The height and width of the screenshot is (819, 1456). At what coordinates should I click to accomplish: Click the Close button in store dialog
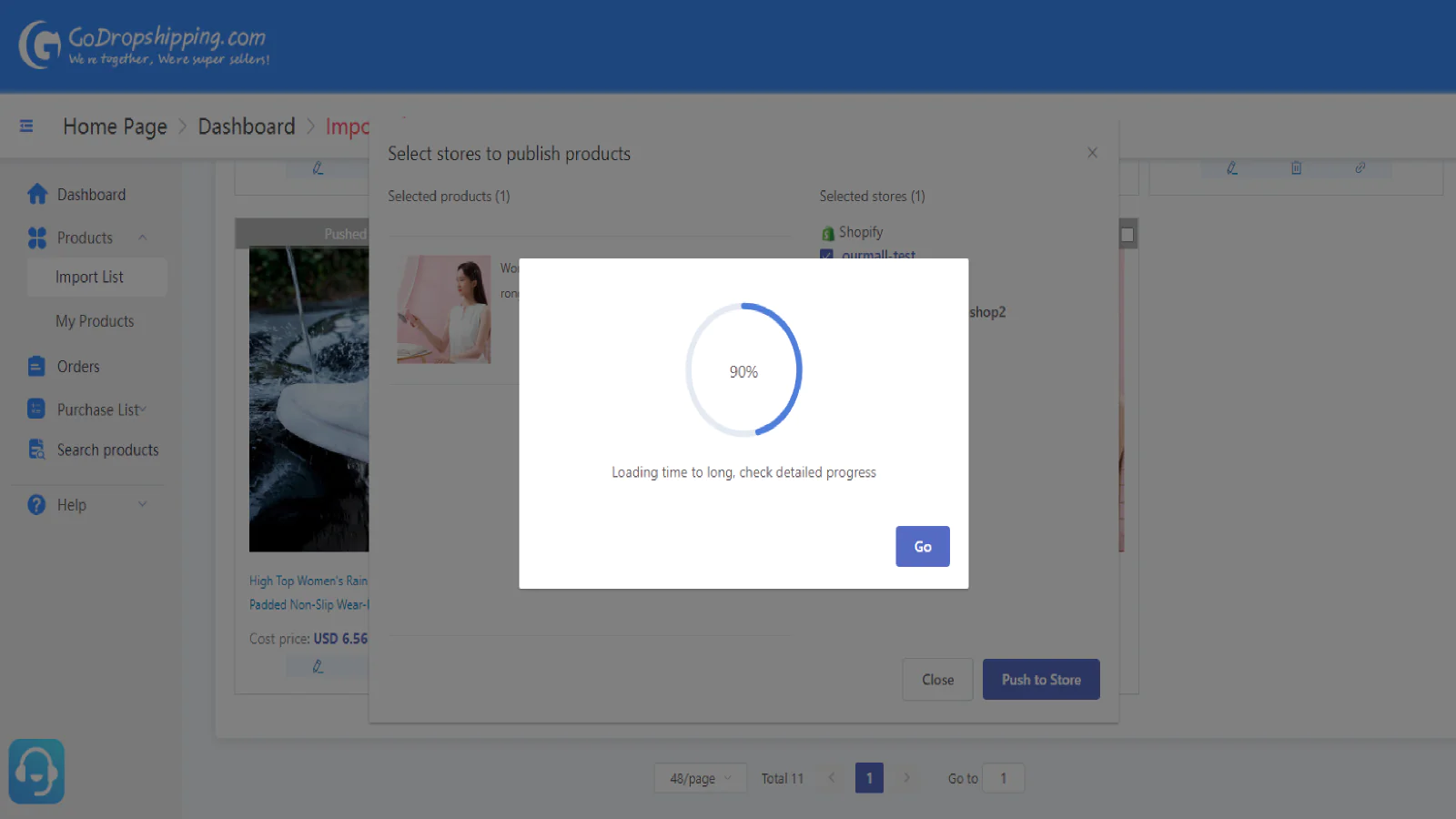(x=937, y=680)
